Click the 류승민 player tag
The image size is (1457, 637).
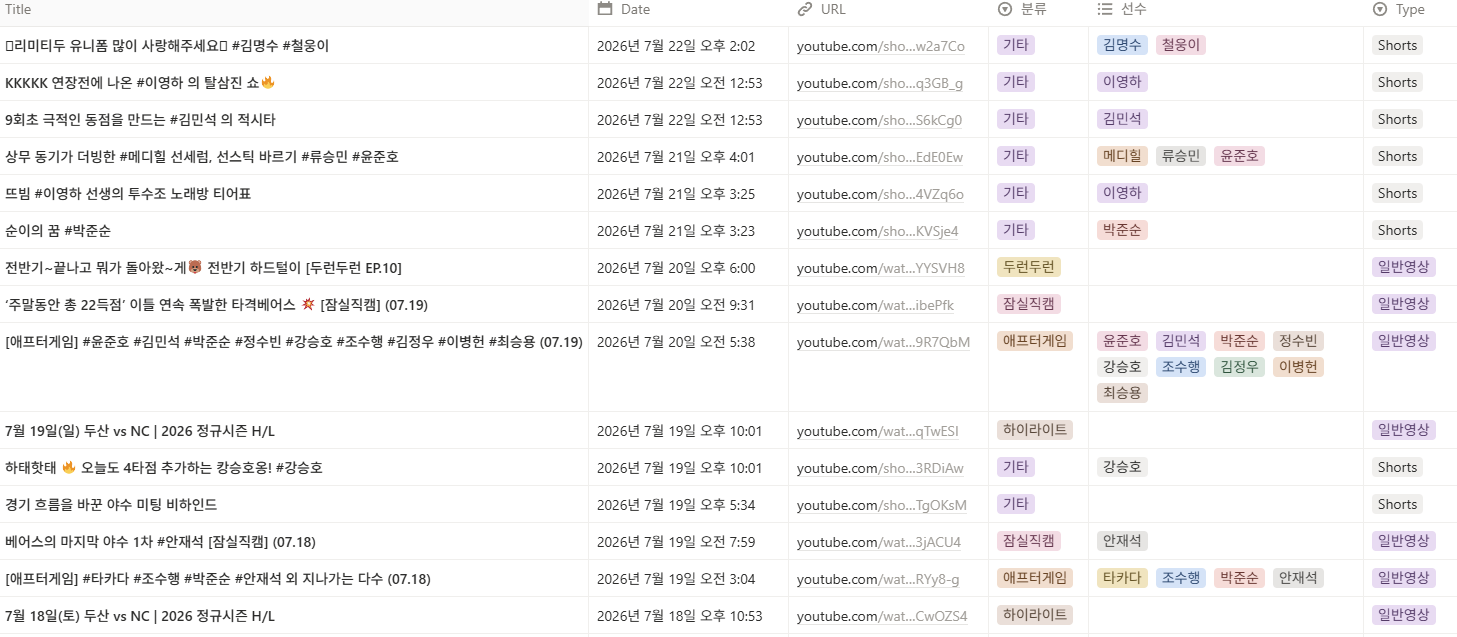click(x=1181, y=156)
